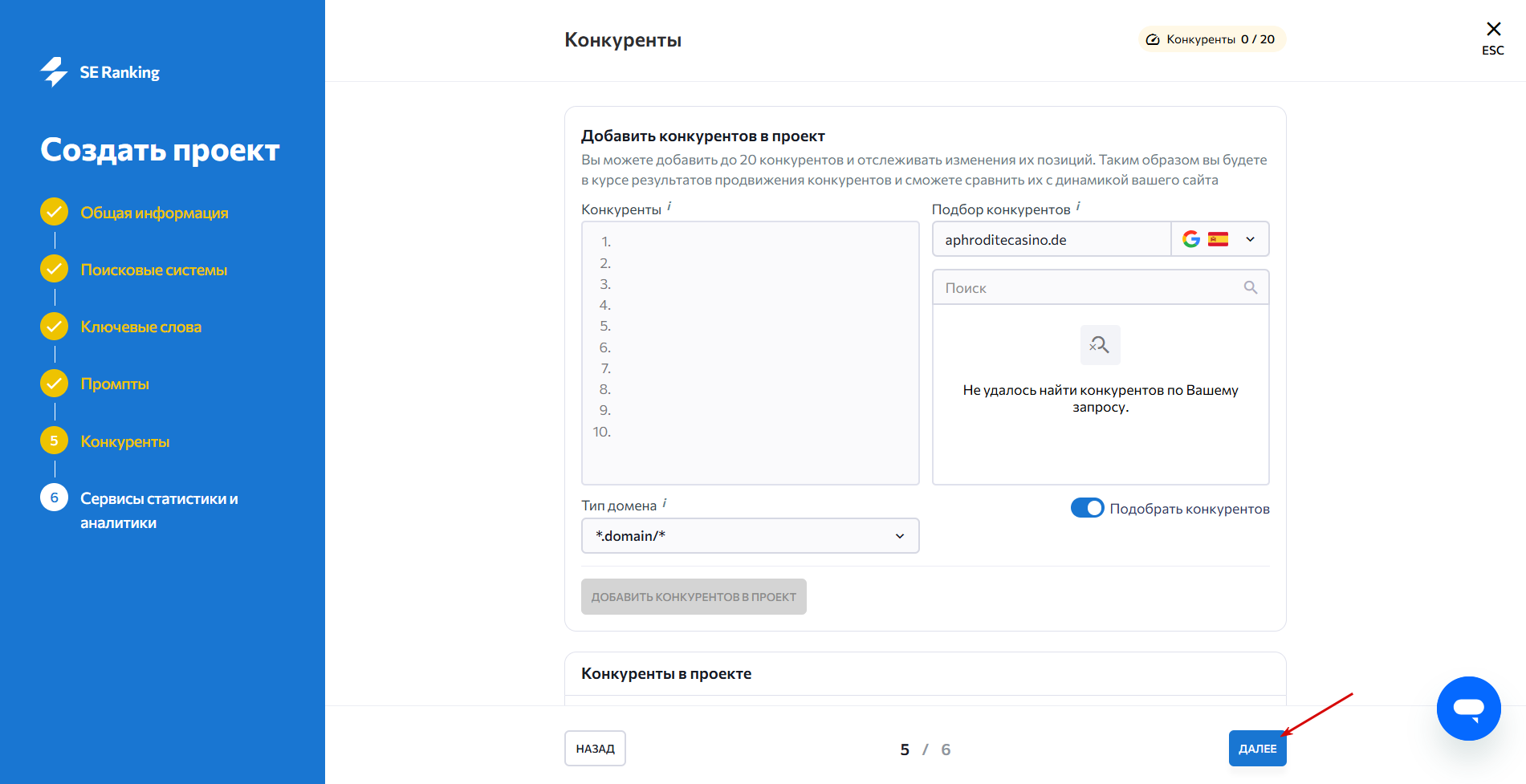Expand the Тип домена *.domain/* dropdown
The width and height of the screenshot is (1526, 784).
(750, 536)
